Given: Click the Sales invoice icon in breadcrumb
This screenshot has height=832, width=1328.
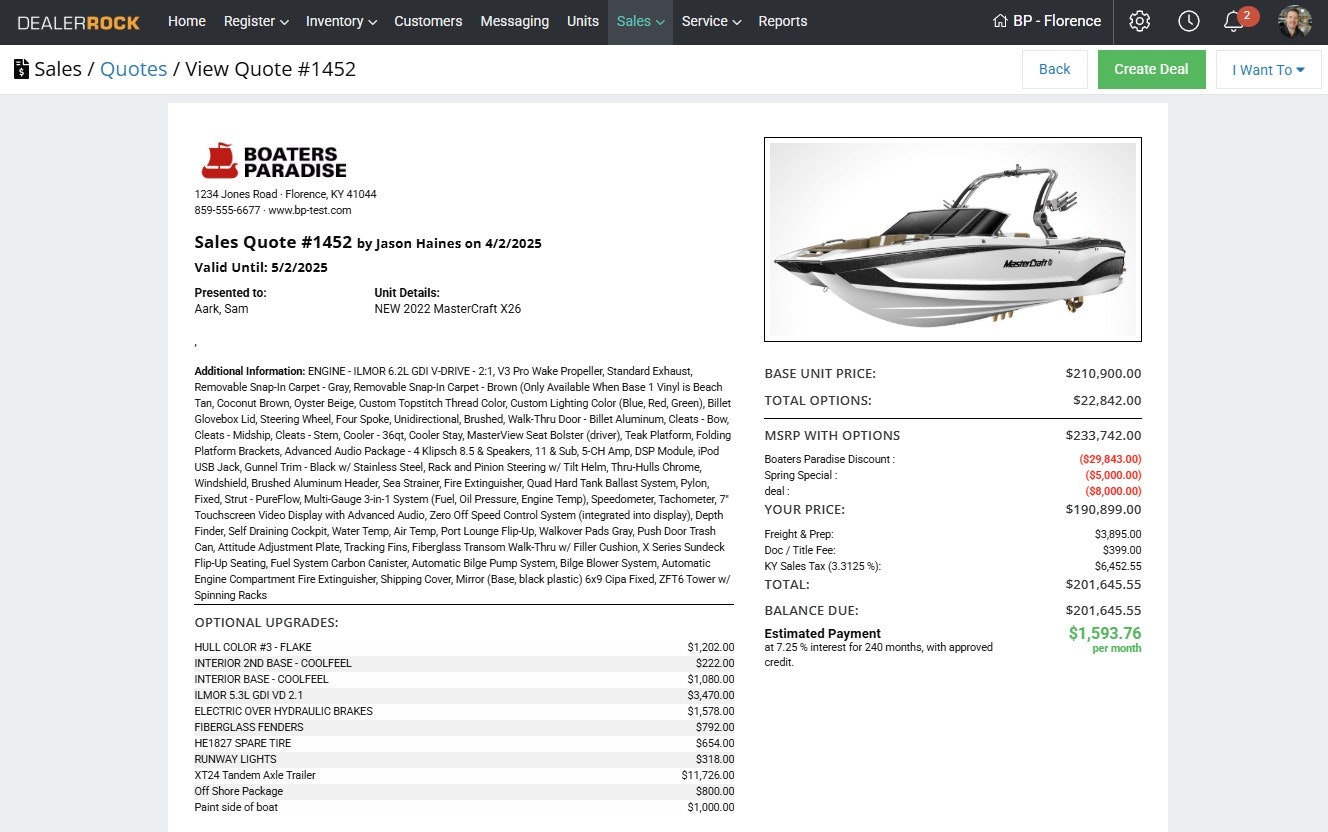Looking at the screenshot, I should [x=21, y=69].
